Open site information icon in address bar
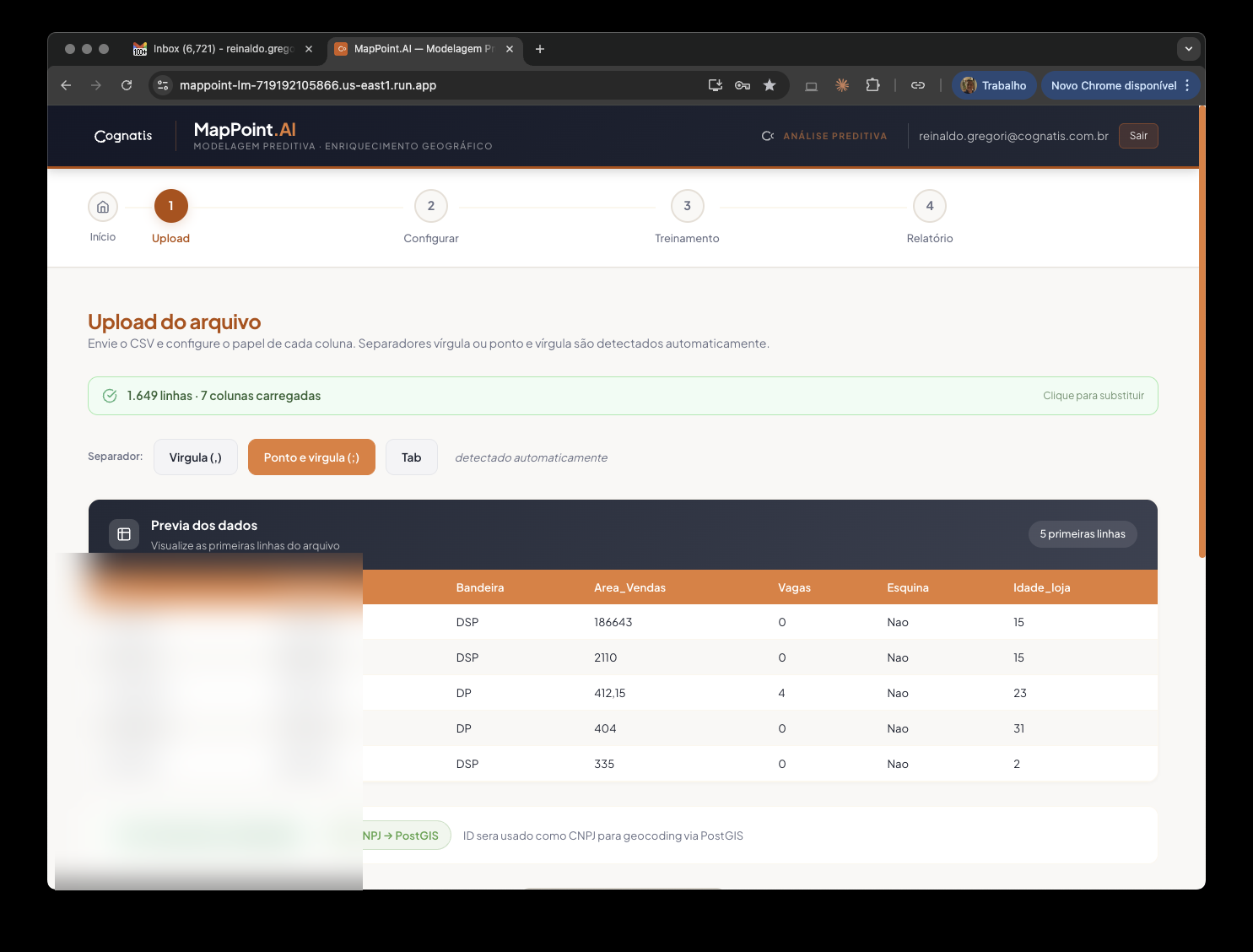1253x952 pixels. [164, 85]
